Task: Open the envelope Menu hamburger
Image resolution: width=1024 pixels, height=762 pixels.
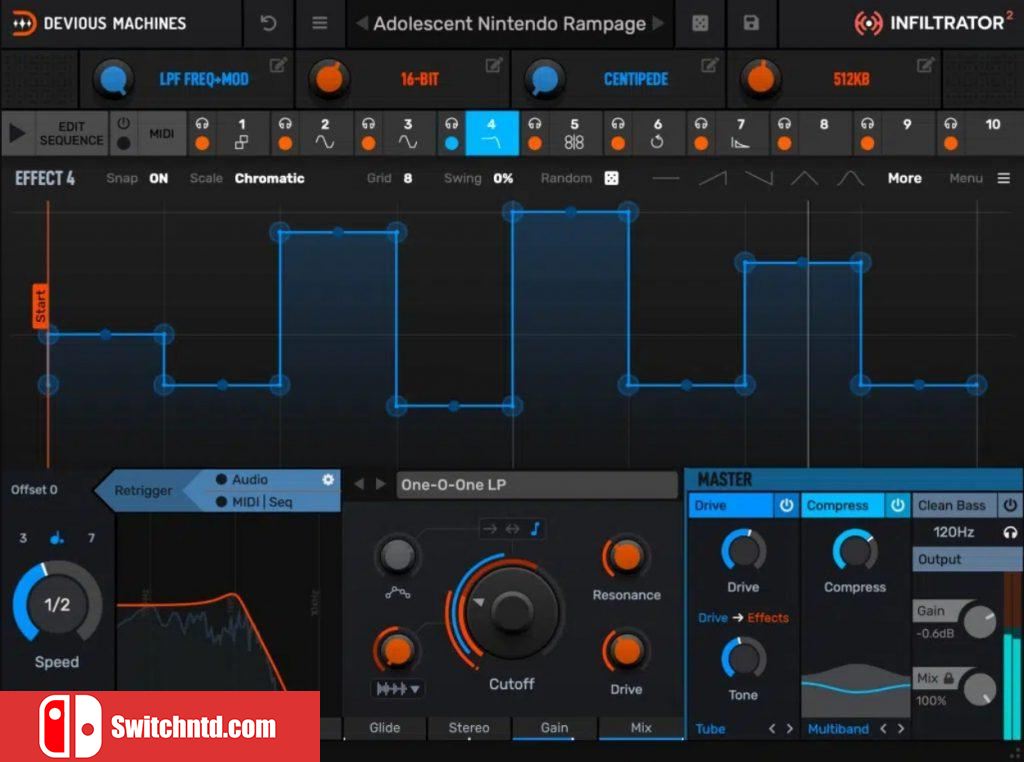Action: pyautogui.click(x=1004, y=178)
